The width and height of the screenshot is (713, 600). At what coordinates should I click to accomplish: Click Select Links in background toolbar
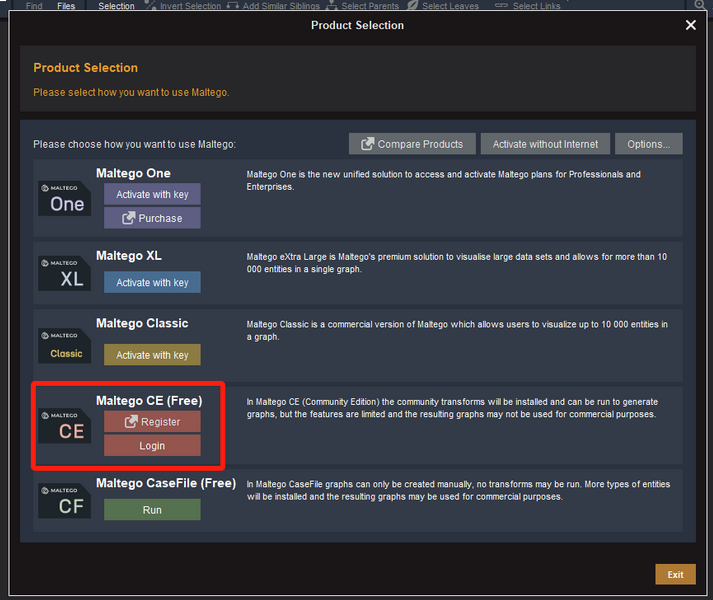click(527, 5)
